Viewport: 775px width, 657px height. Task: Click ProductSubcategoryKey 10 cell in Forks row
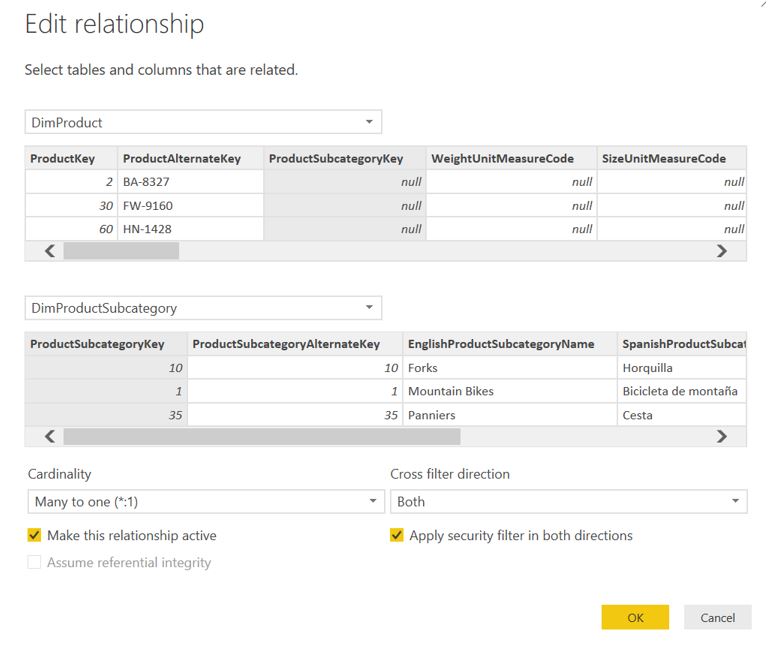[106, 368]
